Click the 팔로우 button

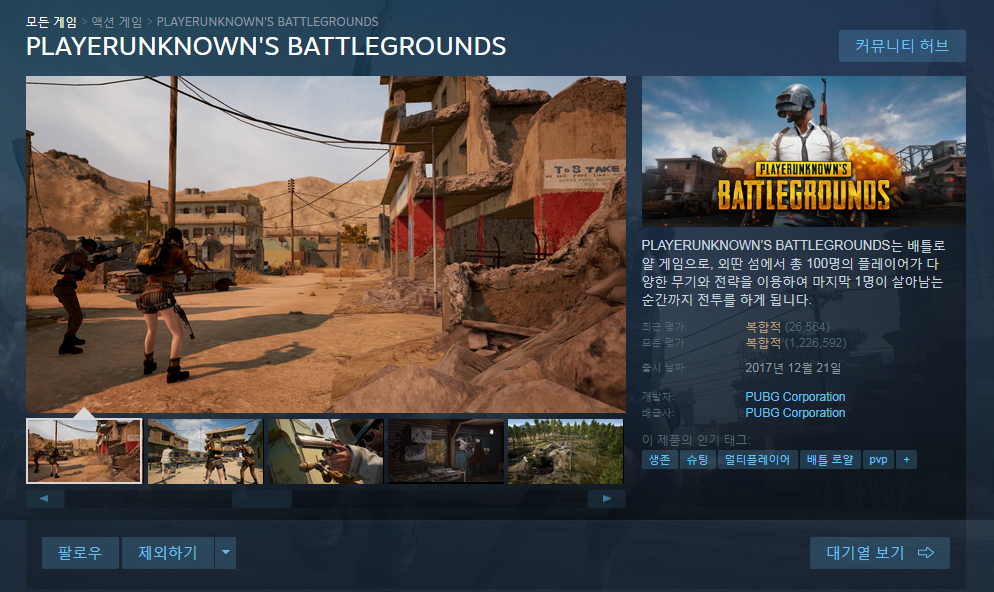(x=80, y=553)
